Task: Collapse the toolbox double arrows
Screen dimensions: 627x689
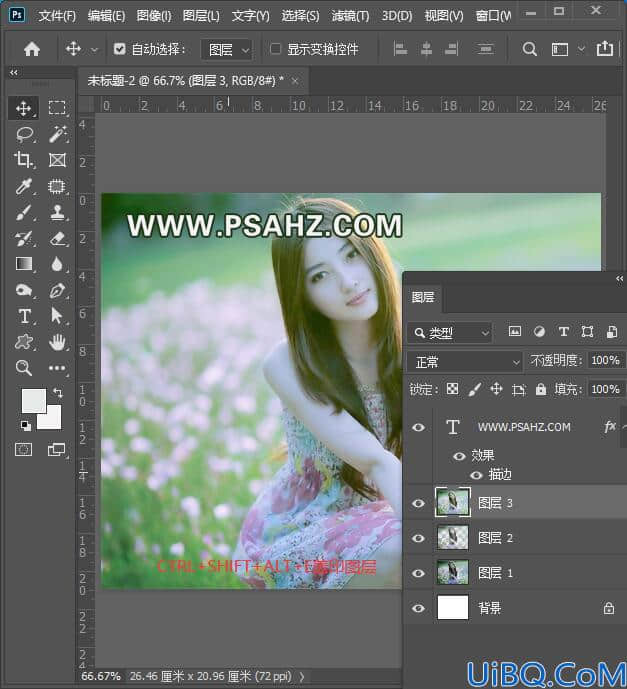Action: [x=14, y=73]
